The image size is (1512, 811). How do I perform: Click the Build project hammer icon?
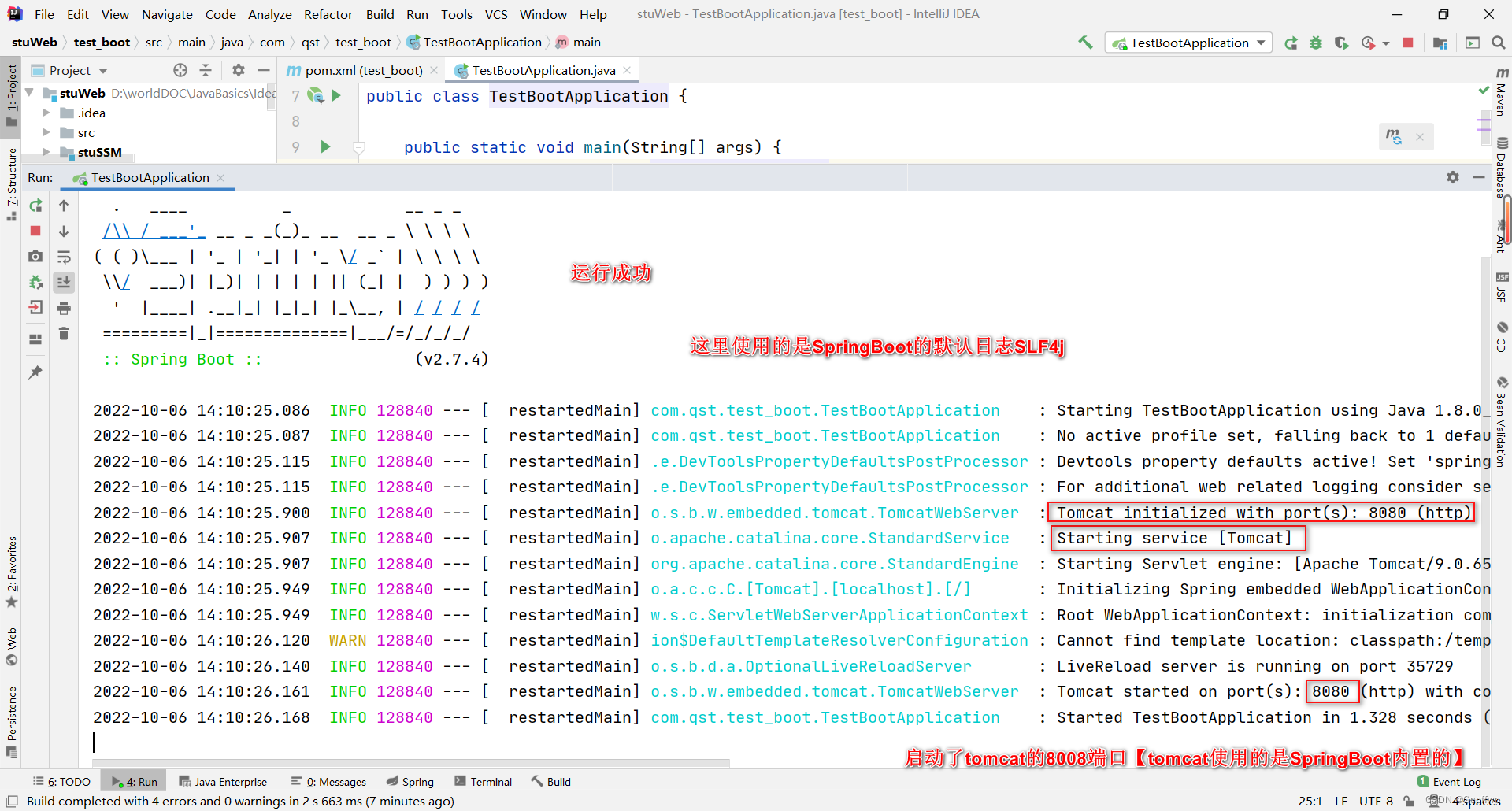[x=1085, y=43]
